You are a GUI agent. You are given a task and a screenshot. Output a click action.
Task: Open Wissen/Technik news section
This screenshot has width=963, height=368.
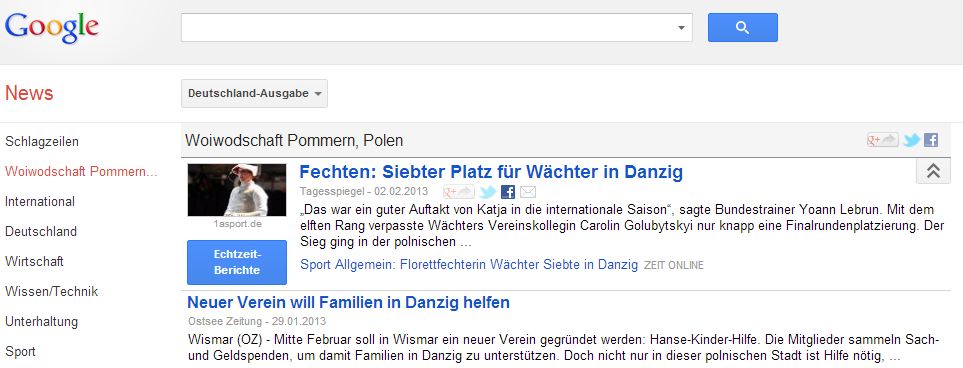(52, 292)
